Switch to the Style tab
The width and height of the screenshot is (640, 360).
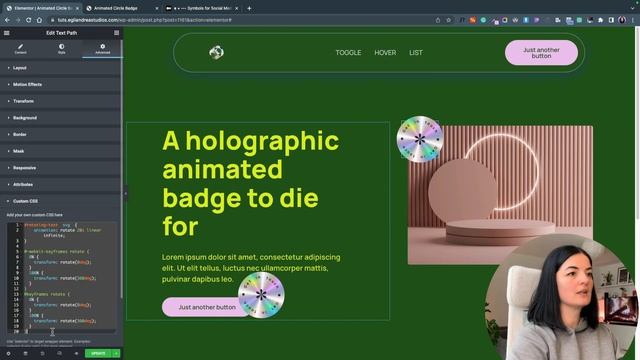coord(62,49)
